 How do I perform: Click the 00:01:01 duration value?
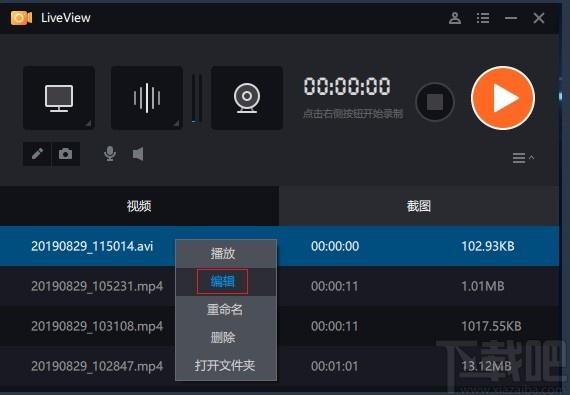coord(335,366)
